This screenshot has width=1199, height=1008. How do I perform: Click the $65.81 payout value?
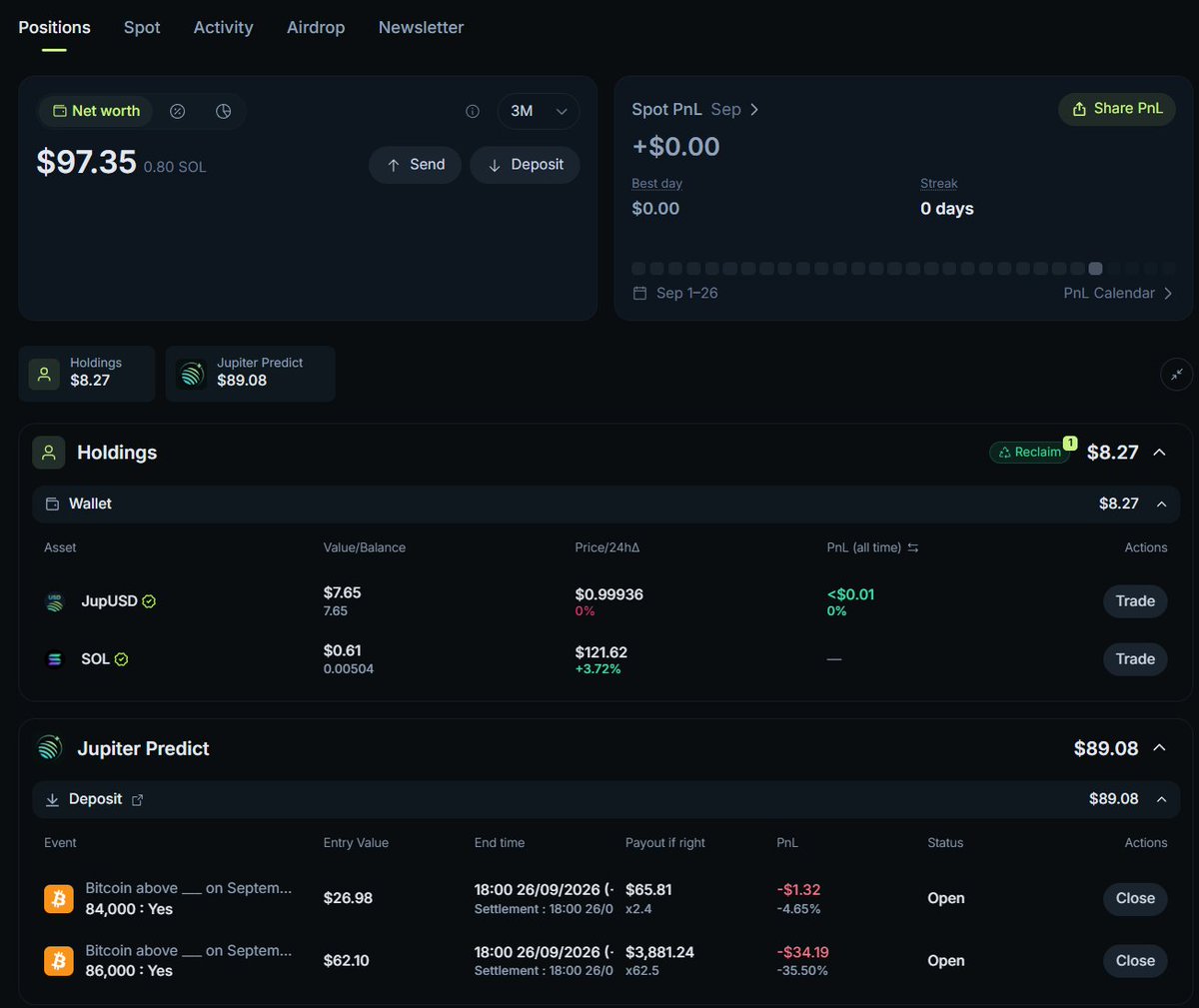point(648,889)
